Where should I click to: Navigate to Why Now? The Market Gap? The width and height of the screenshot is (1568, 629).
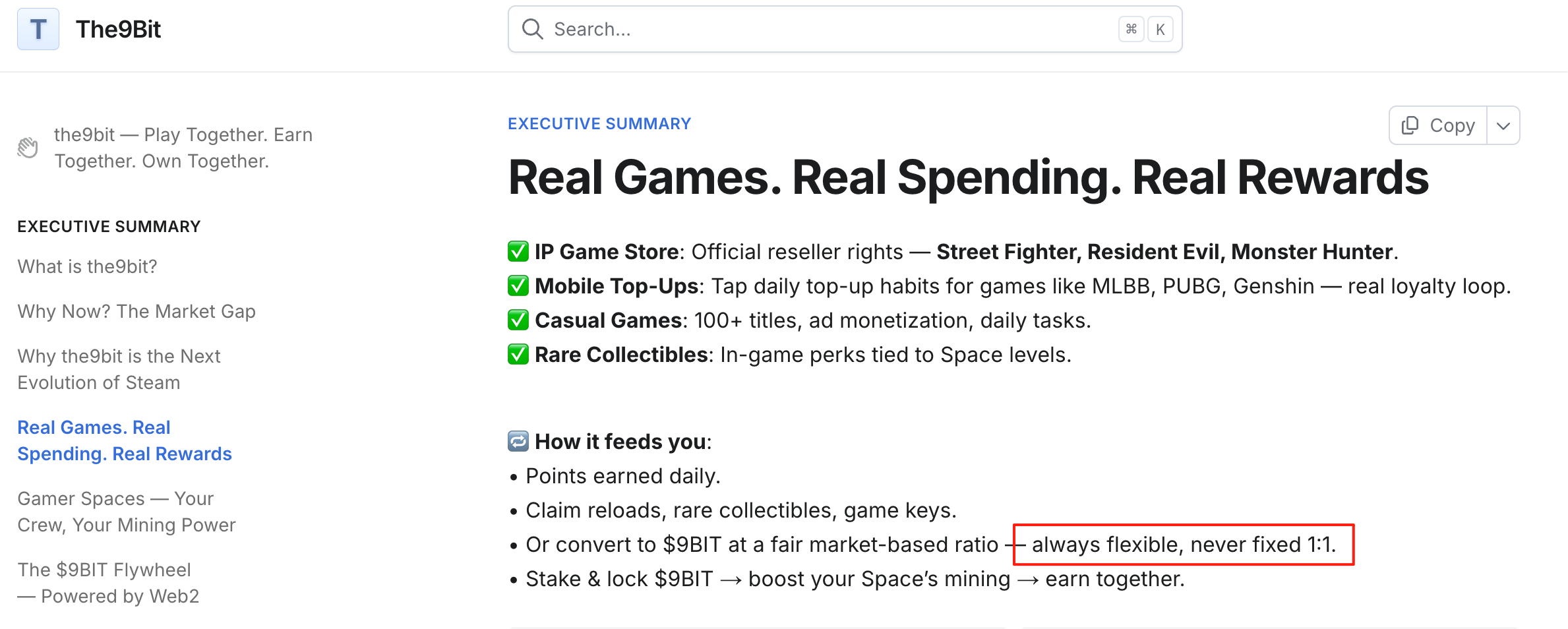click(x=136, y=311)
